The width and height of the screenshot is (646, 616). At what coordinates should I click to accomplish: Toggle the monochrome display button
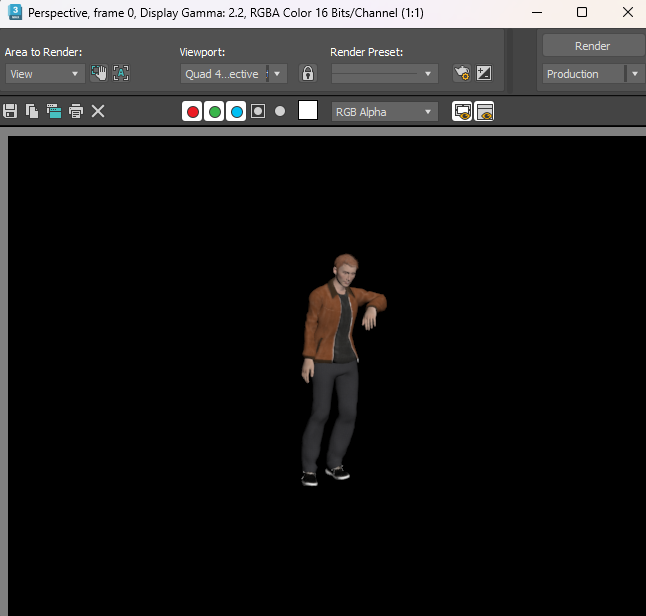pos(280,111)
